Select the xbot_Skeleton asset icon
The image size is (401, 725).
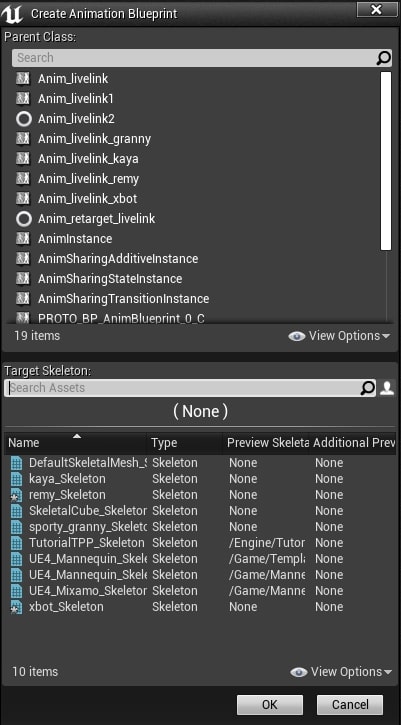17,607
